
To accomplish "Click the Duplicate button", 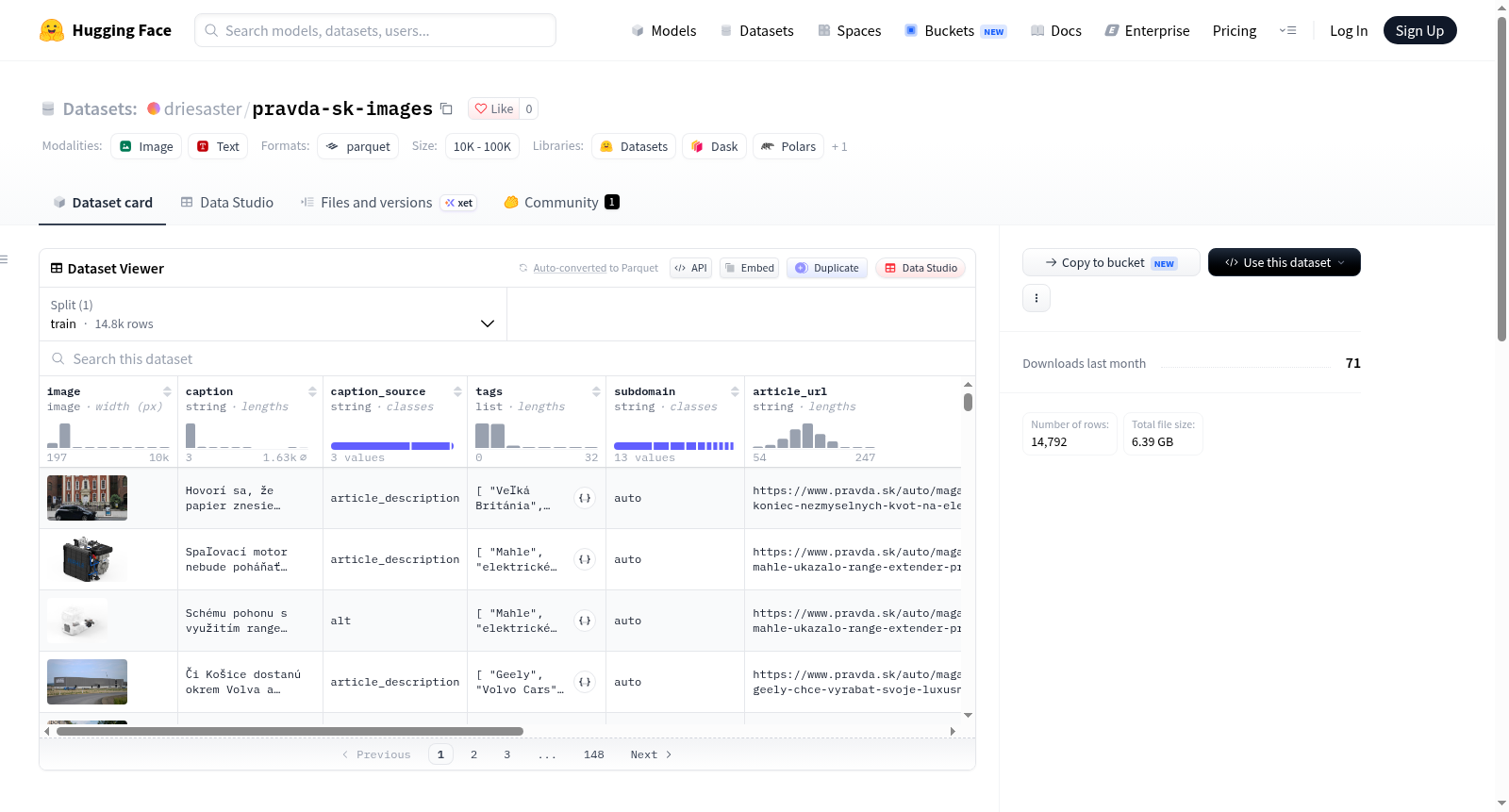I will 827,268.
